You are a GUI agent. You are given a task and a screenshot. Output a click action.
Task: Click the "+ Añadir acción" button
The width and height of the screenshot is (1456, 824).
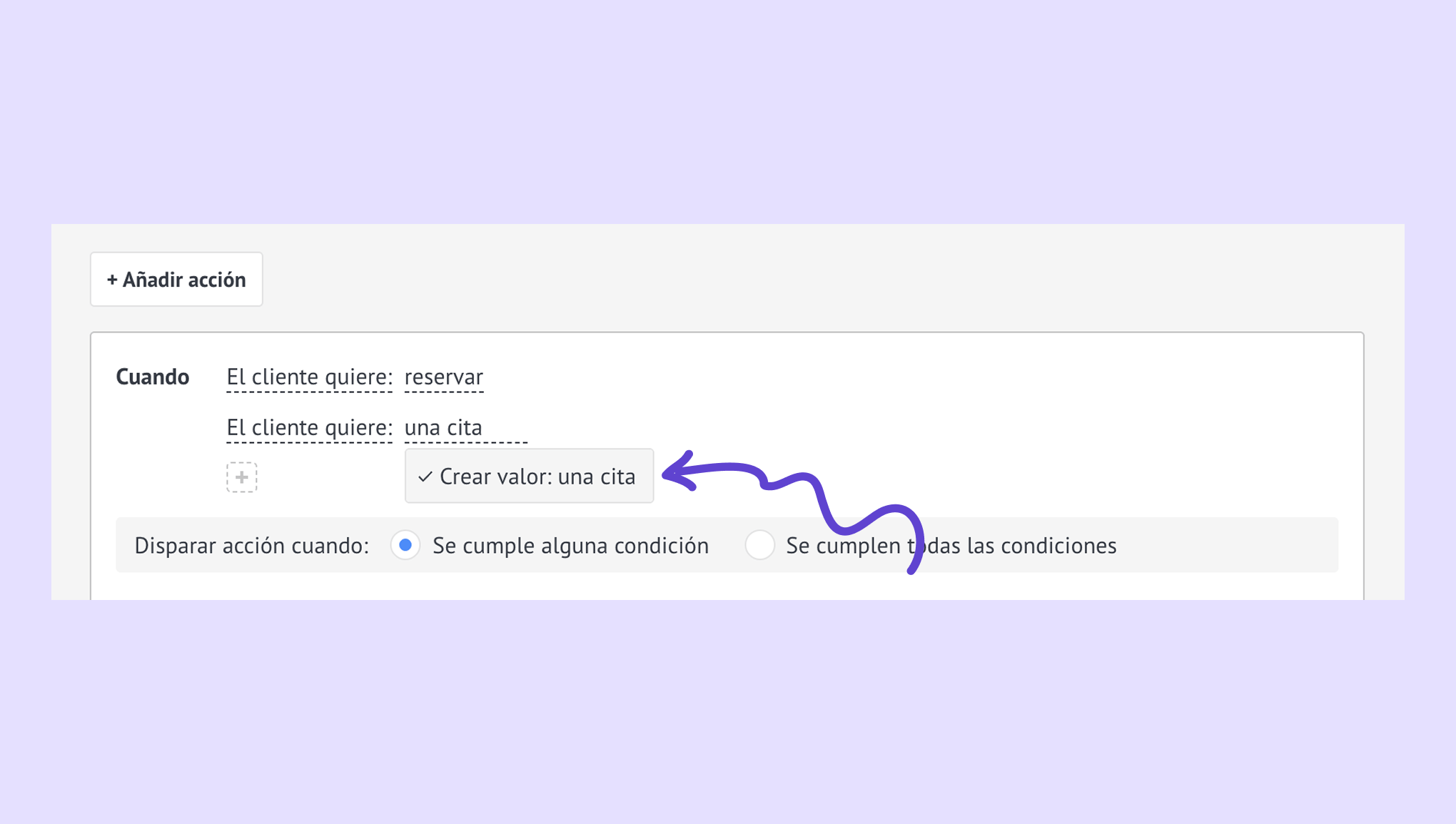[x=176, y=280]
